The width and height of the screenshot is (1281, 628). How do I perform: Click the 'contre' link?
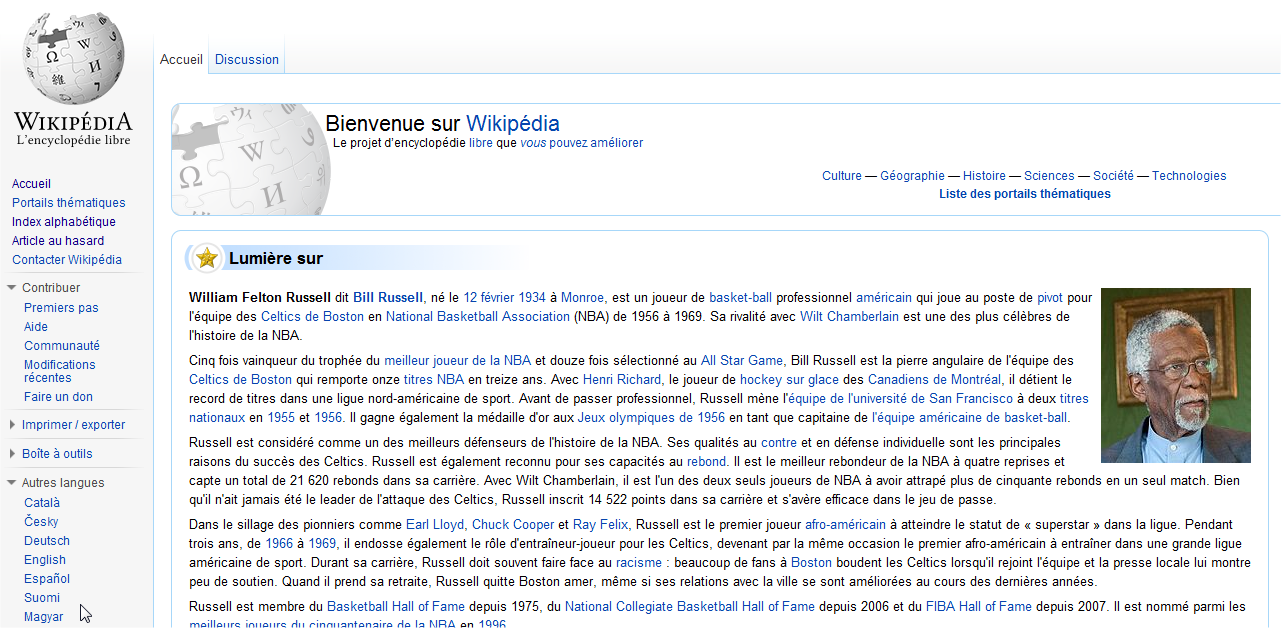tap(779, 443)
